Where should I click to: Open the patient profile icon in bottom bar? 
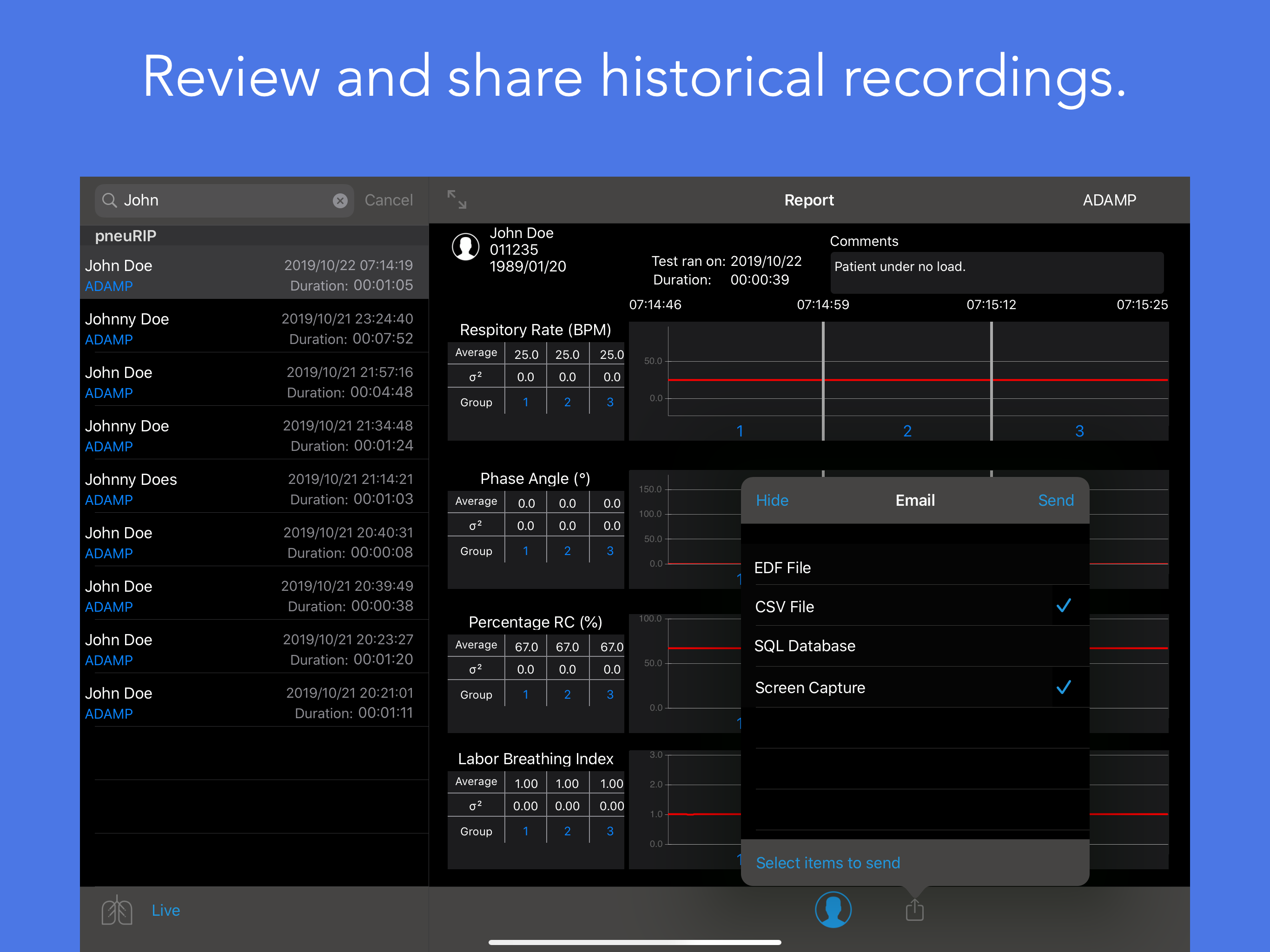pos(833,910)
